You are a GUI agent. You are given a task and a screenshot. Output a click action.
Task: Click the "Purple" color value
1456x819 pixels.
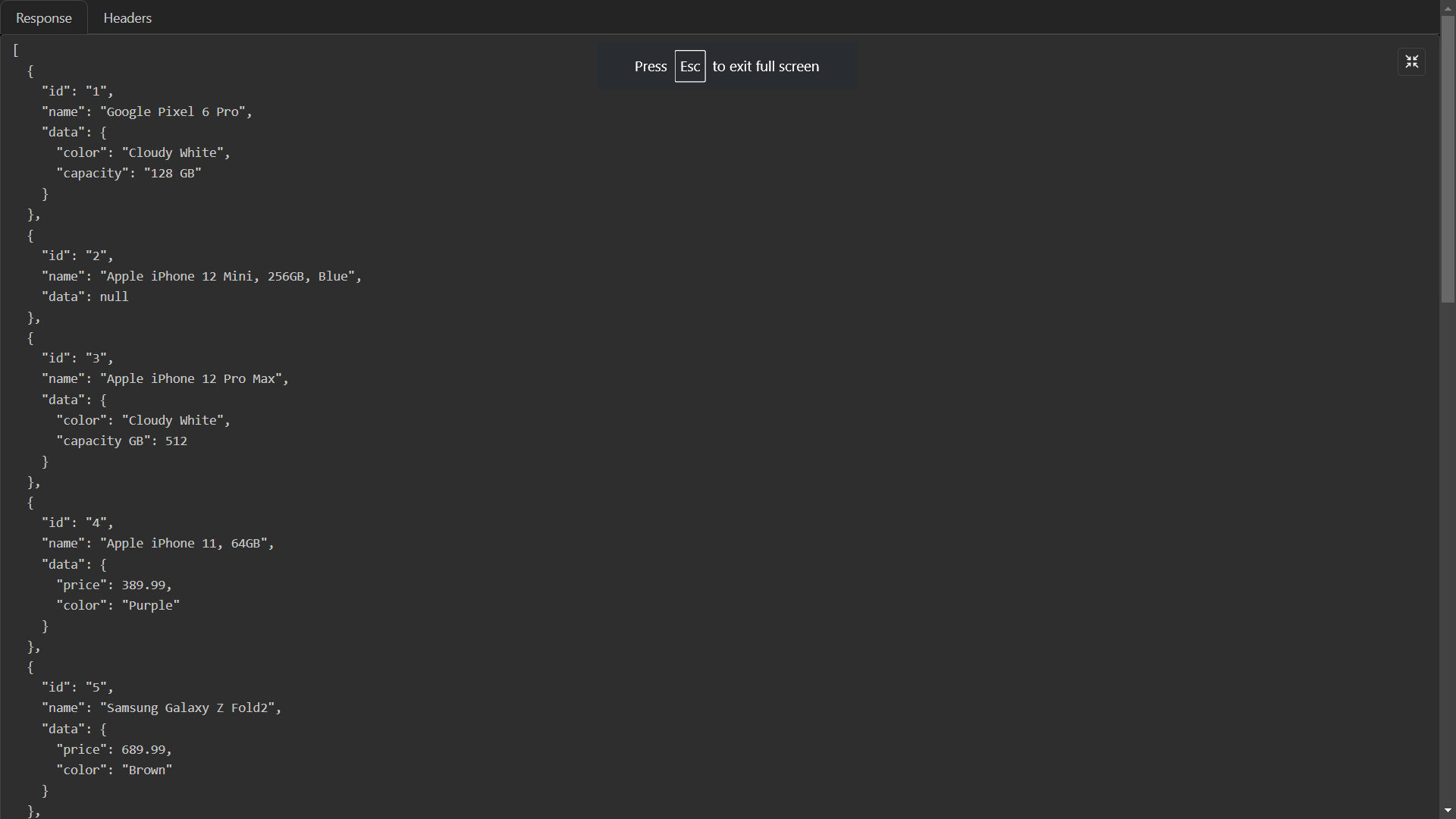pos(151,605)
